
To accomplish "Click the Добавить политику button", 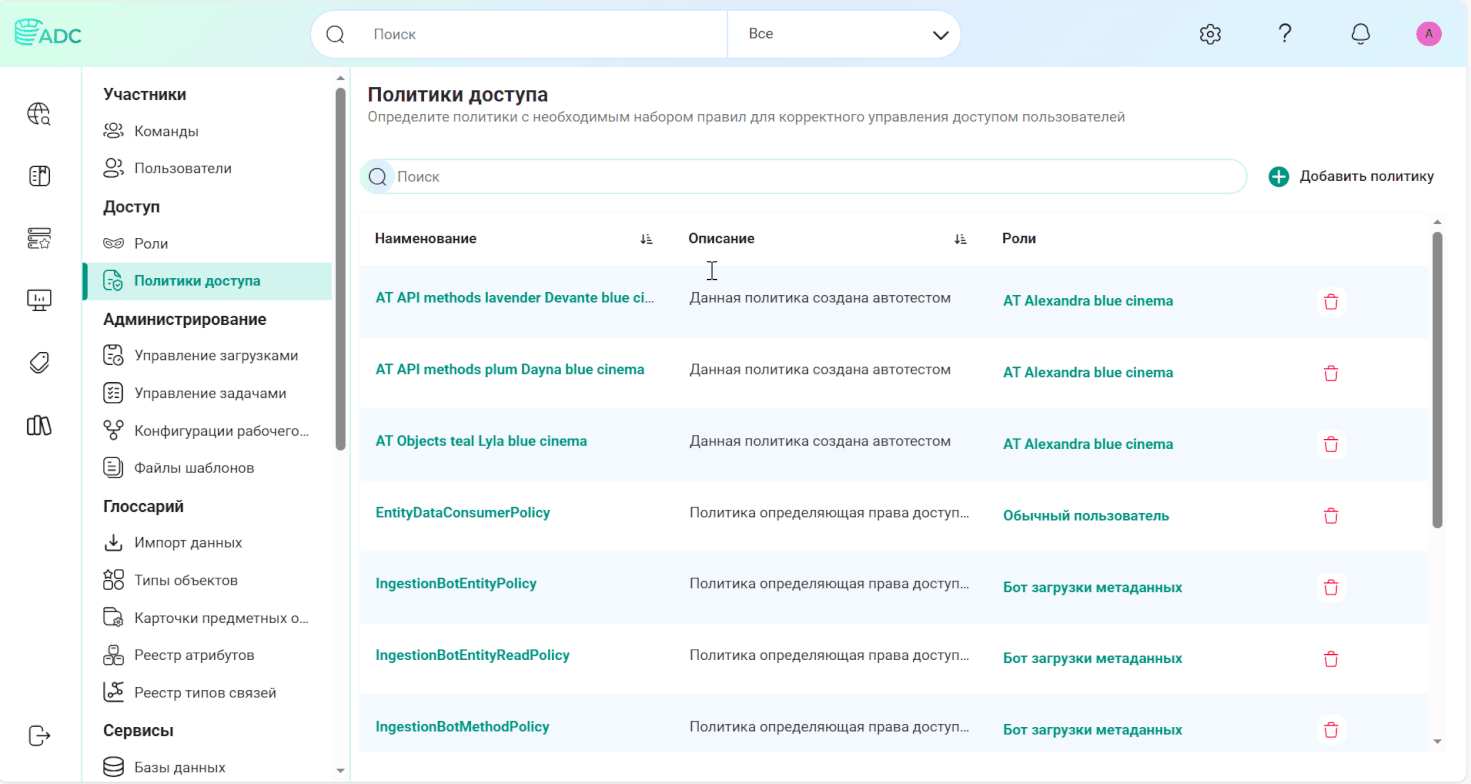I will pyautogui.click(x=1351, y=176).
